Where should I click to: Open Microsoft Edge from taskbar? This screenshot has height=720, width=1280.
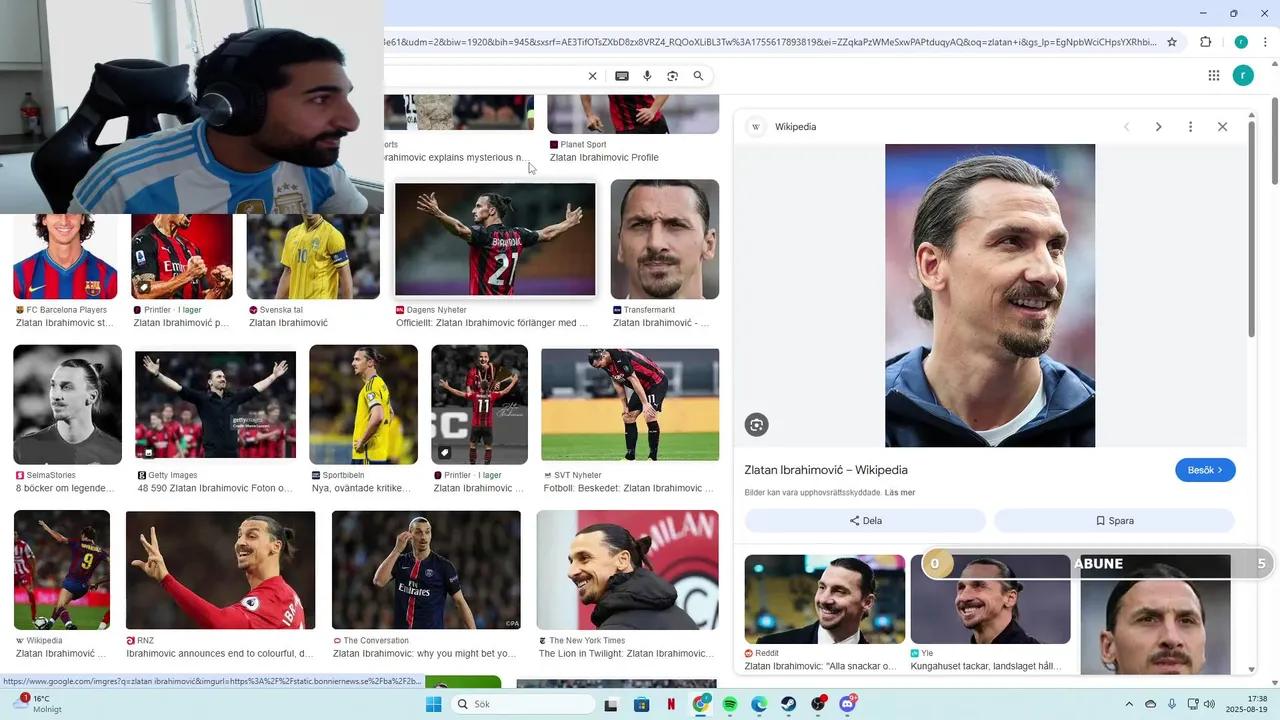pyautogui.click(x=760, y=704)
